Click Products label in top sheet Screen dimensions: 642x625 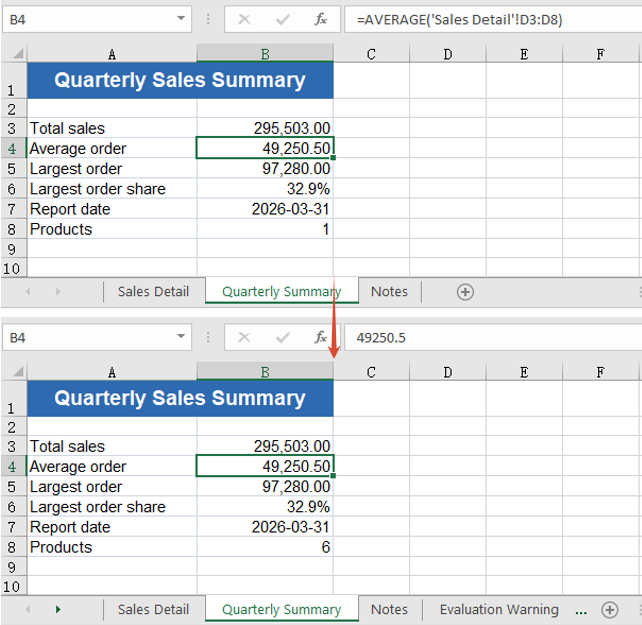(61, 229)
